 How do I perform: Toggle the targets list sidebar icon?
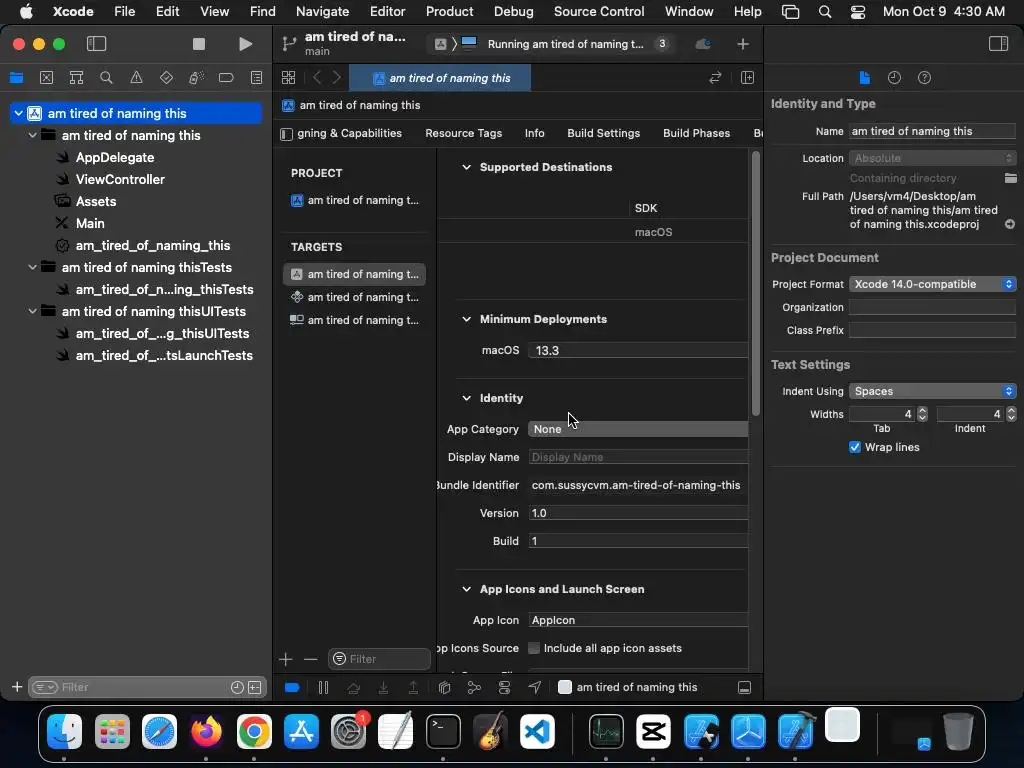point(286,134)
